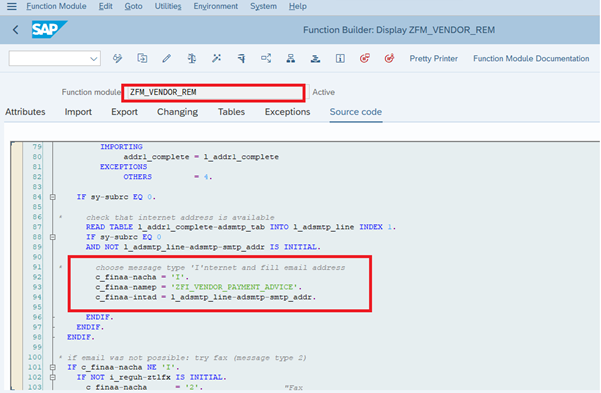Go back with the left arrow
The height and width of the screenshot is (393, 601).
point(16,30)
